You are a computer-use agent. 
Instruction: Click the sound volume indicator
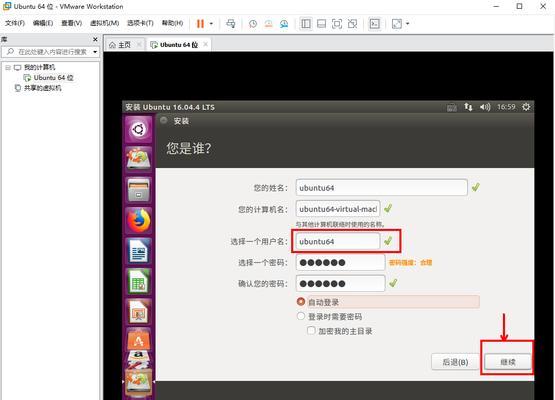(485, 107)
